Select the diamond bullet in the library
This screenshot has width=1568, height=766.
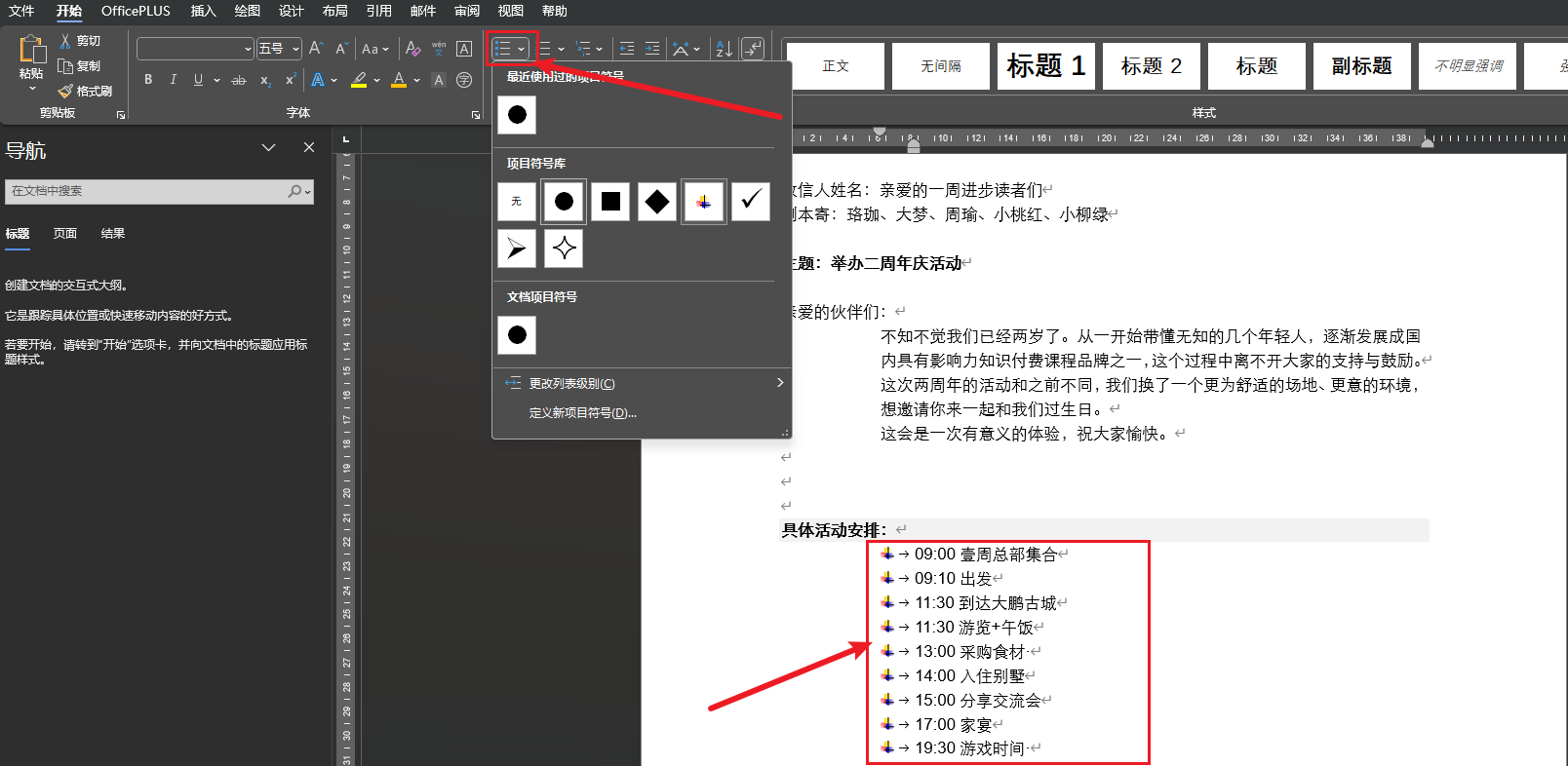coord(657,202)
